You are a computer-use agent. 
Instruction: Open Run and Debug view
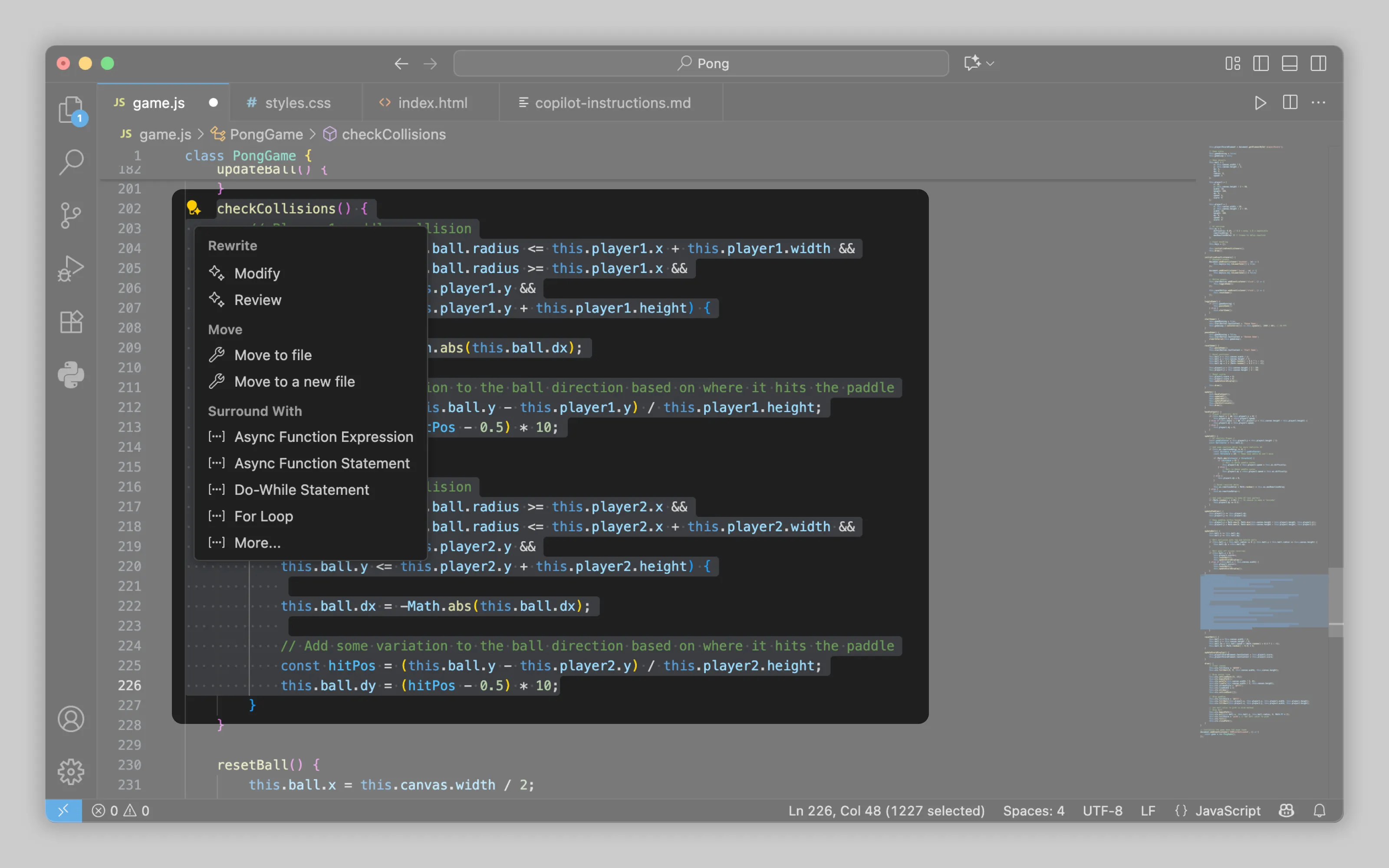[x=71, y=268]
